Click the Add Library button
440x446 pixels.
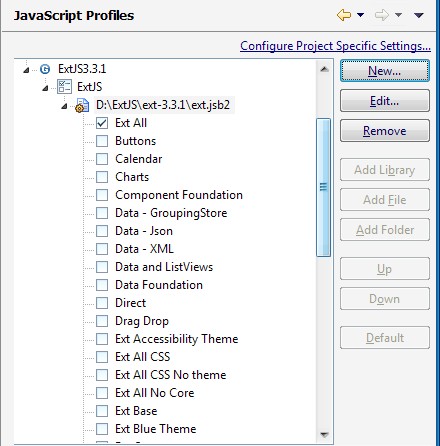385,170
